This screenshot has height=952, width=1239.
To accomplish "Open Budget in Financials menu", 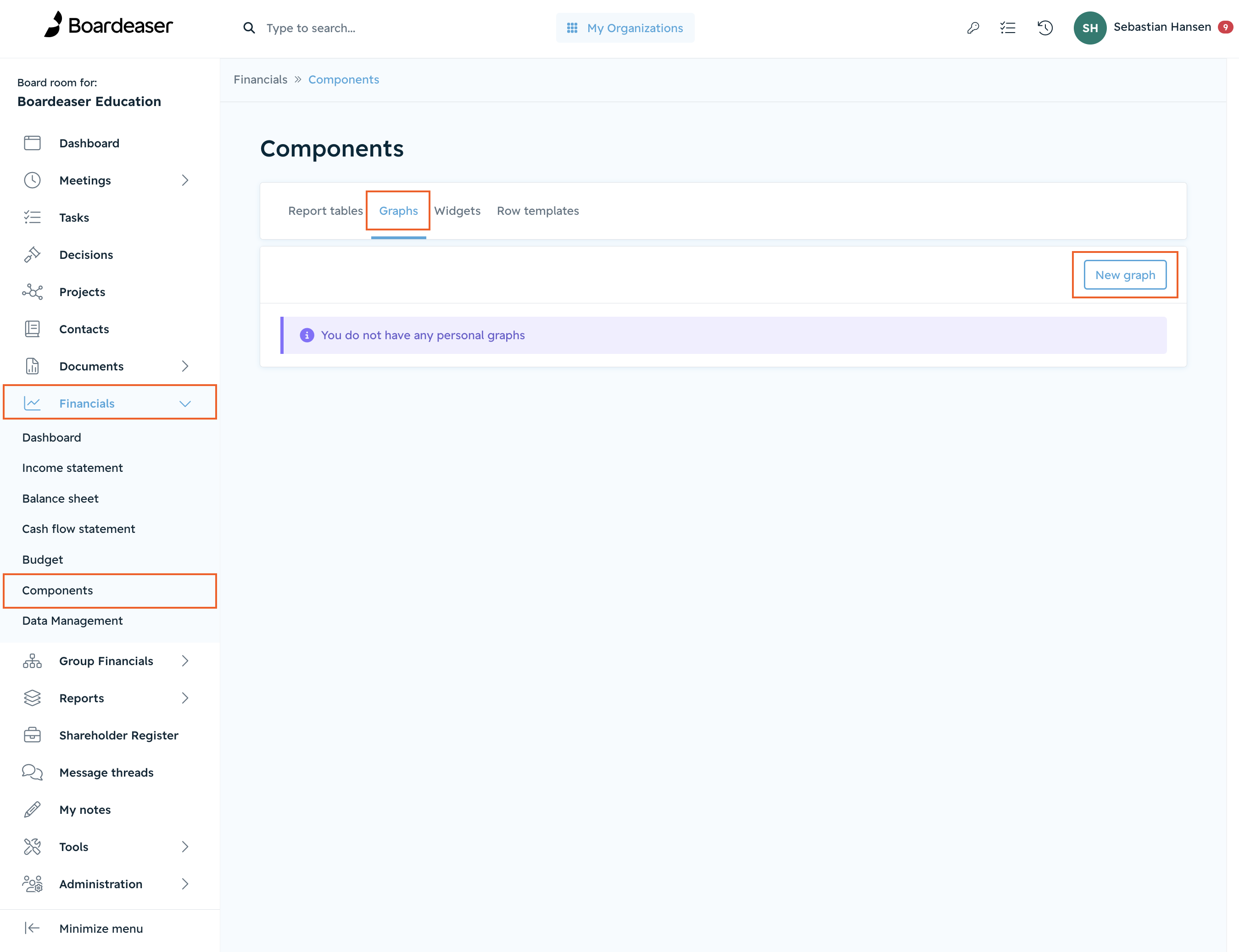I will click(x=43, y=560).
